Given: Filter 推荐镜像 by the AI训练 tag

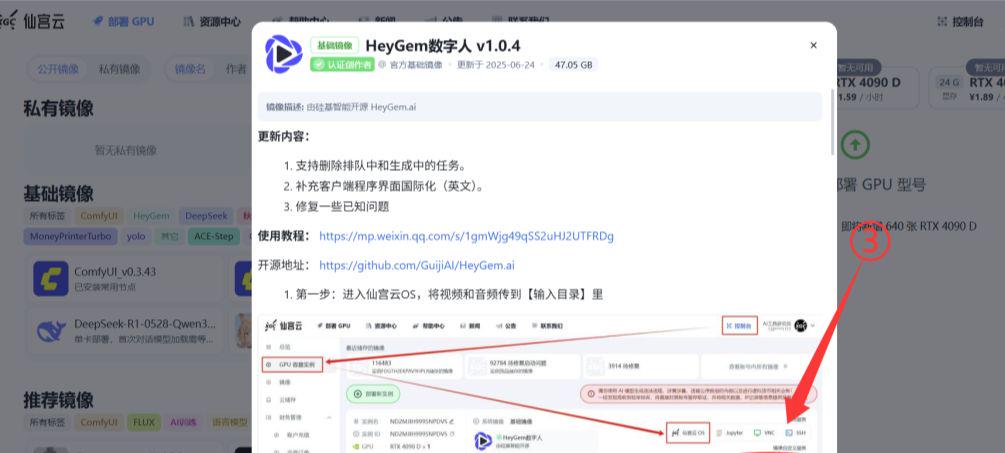Looking at the screenshot, I should click(185, 422).
